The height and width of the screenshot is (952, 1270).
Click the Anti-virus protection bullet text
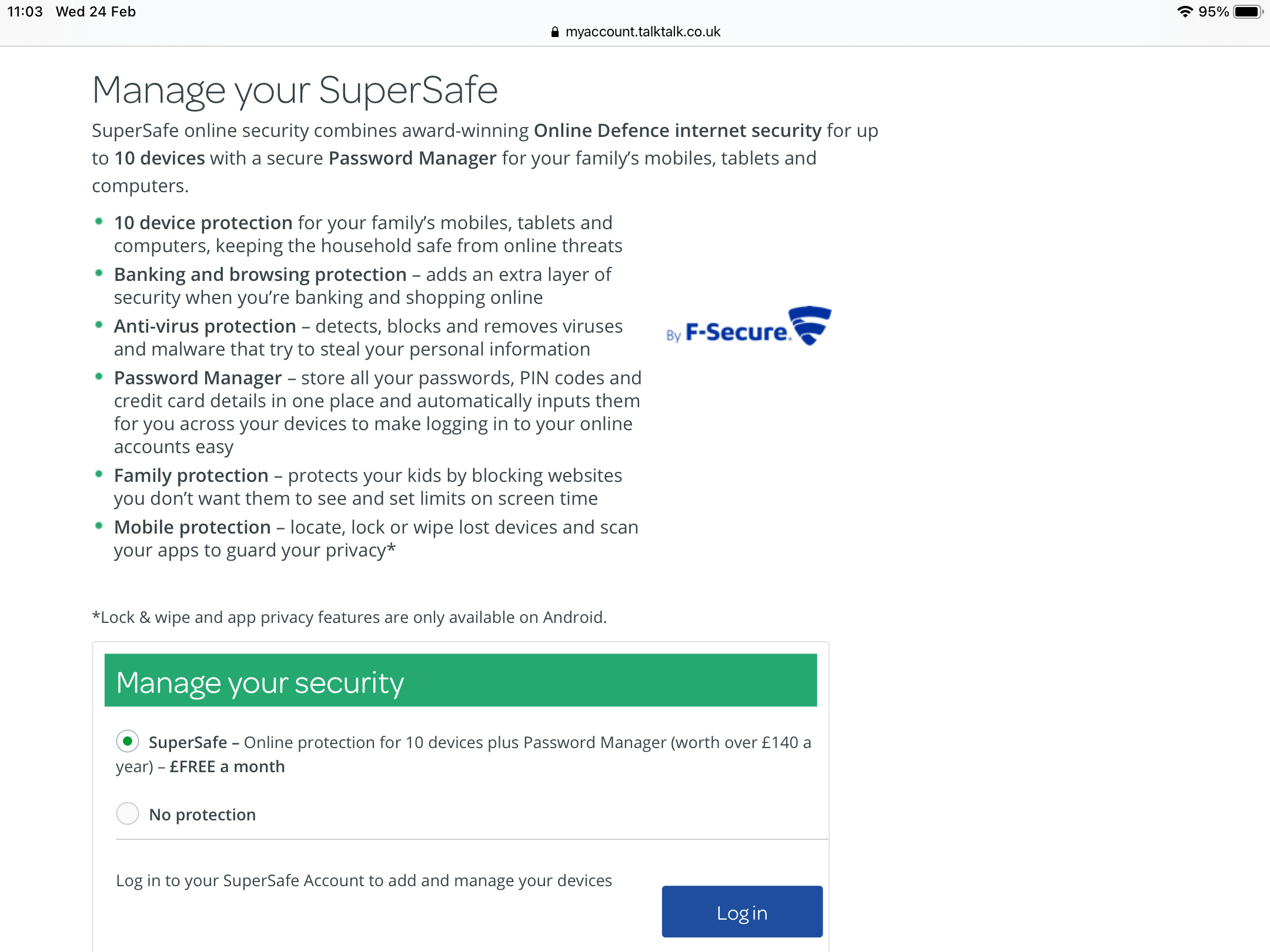point(205,326)
